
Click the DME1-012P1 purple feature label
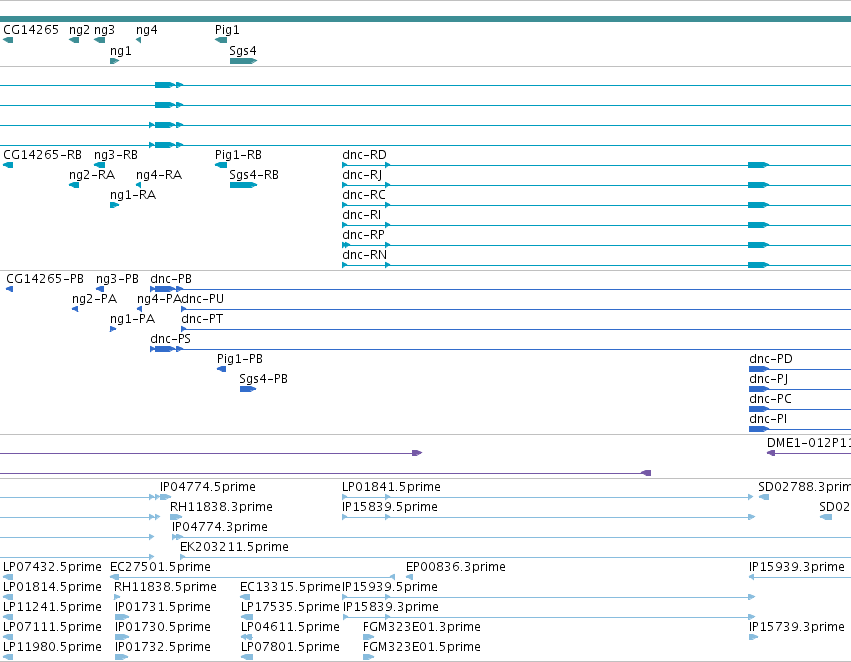coord(809,443)
